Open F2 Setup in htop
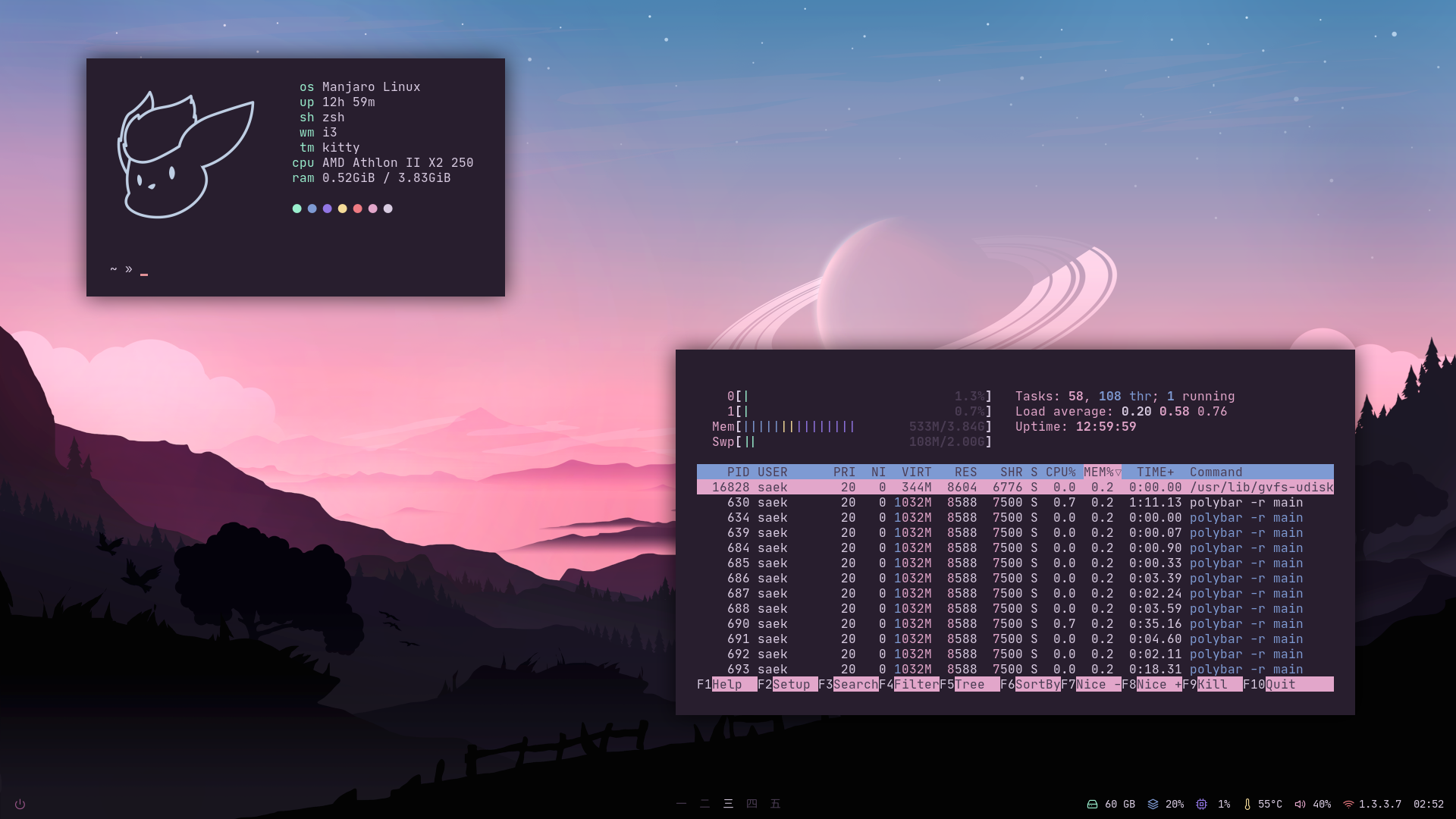 [787, 685]
